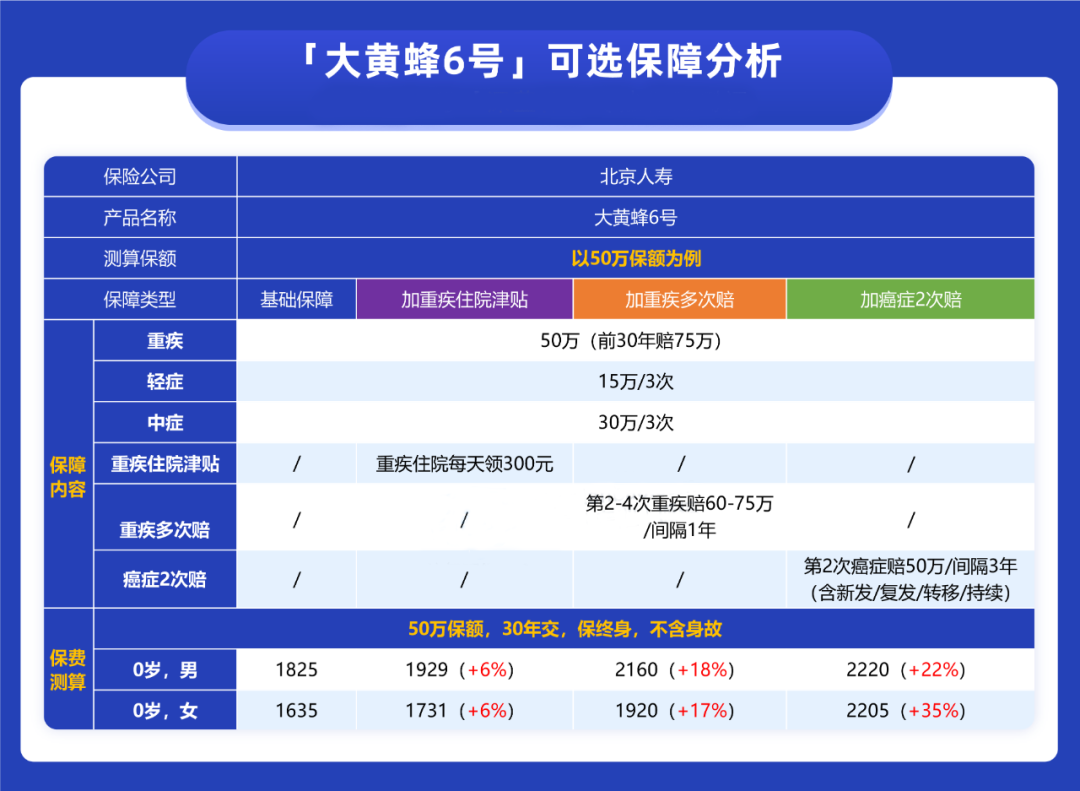Click the premium 2220（+22%）
1080x791 pixels.
[x=907, y=670]
